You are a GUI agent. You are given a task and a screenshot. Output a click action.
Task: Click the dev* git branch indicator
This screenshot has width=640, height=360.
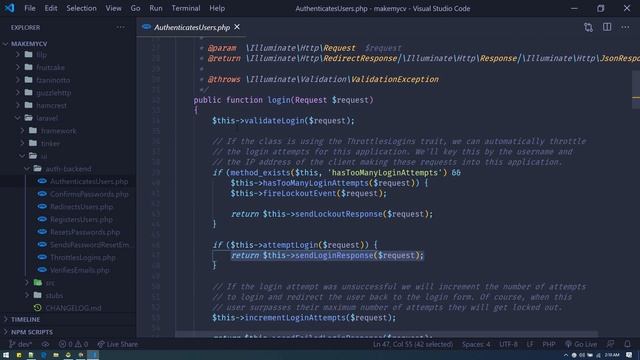point(20,344)
